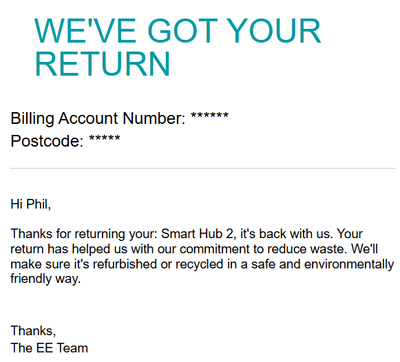Click the words "reduce waste"
Screen dimensions: 400x362
[x=313, y=249]
